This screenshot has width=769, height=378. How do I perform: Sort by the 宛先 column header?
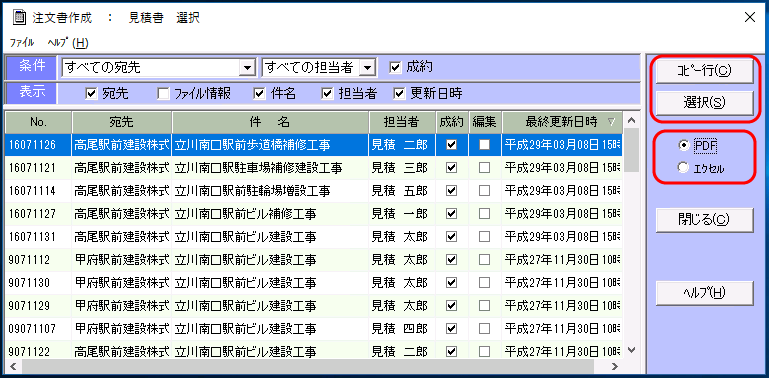pyautogui.click(x=122, y=122)
